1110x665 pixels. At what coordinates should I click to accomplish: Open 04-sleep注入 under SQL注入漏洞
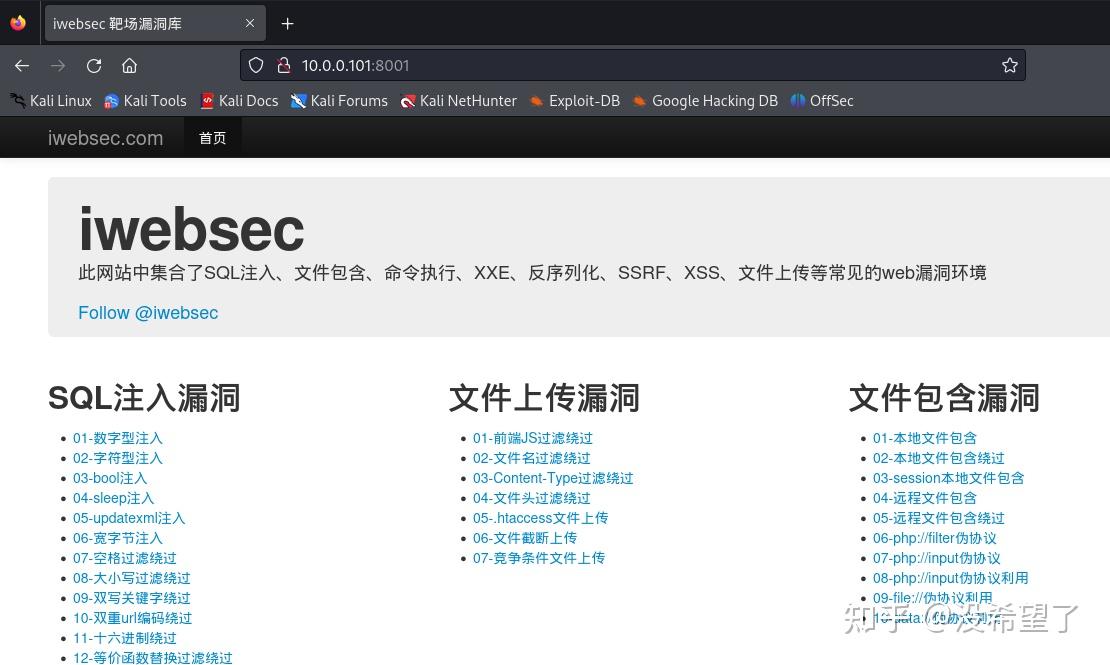coord(113,498)
